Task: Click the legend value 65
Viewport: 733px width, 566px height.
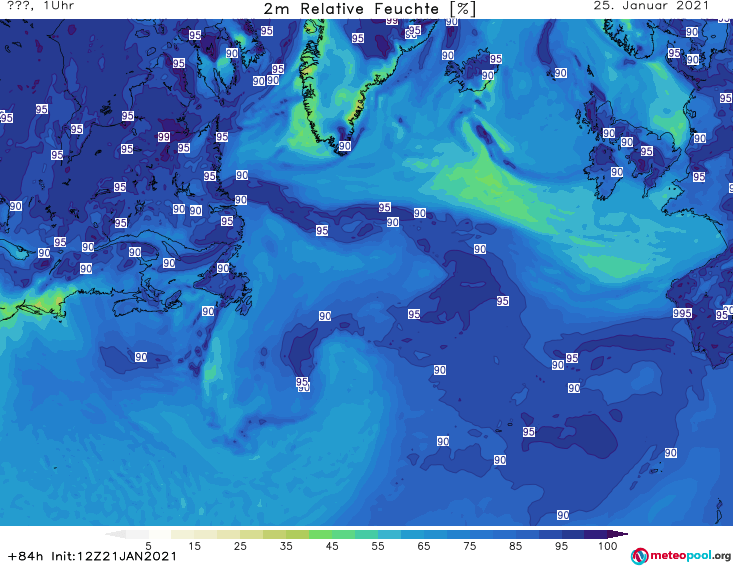Action: pos(424,546)
